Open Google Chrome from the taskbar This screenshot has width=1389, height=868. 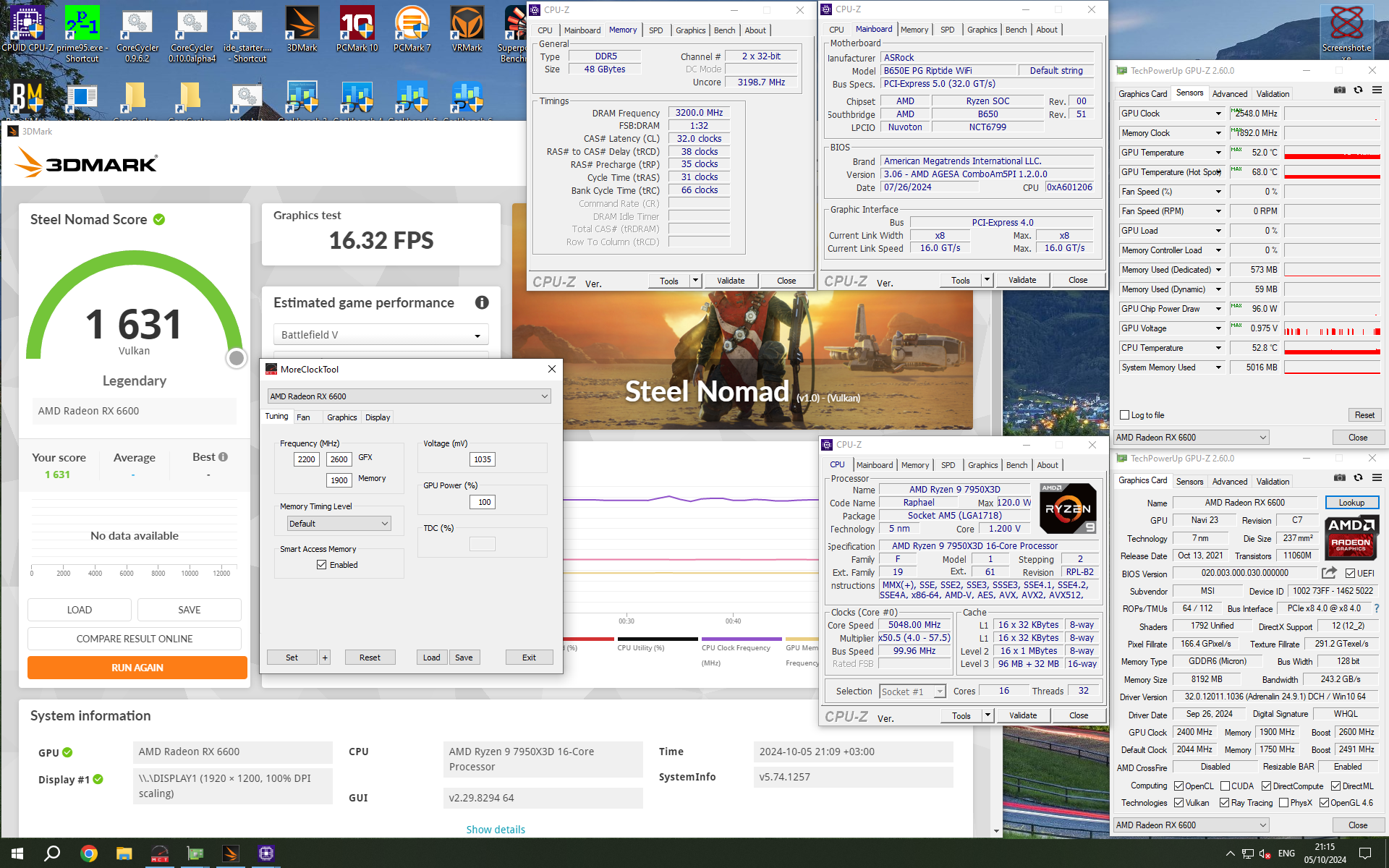tap(89, 854)
